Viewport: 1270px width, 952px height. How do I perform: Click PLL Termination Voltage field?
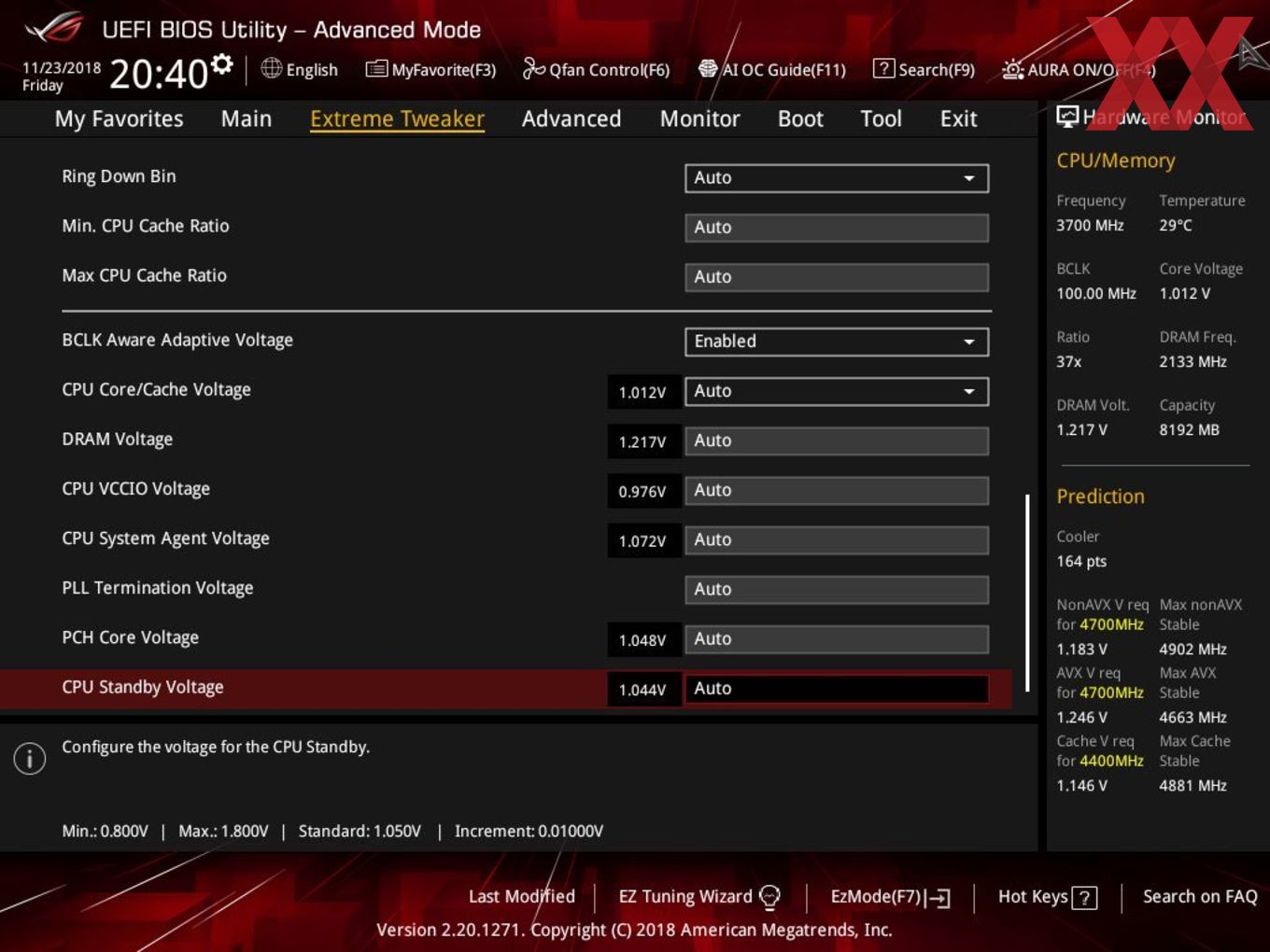pos(837,589)
